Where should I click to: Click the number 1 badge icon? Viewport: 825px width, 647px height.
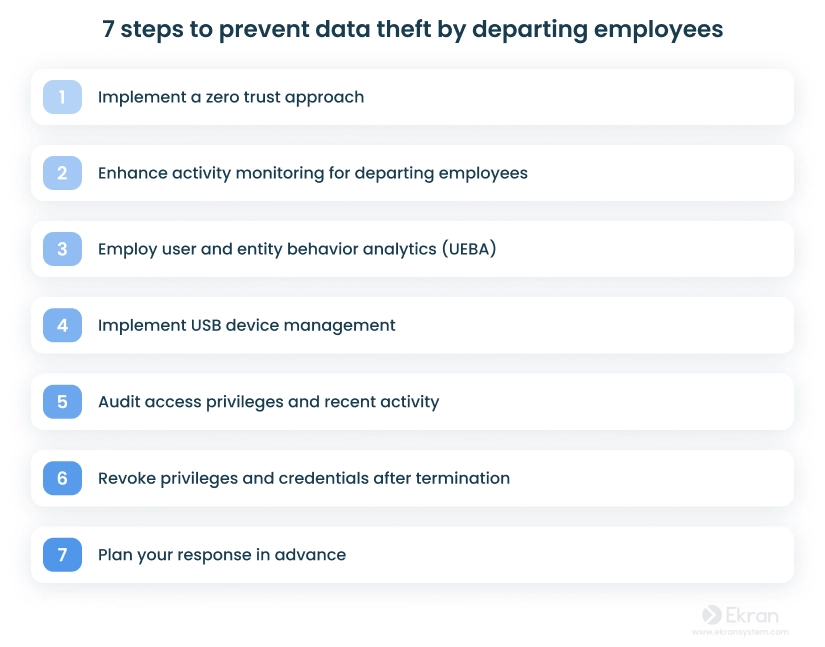point(62,97)
